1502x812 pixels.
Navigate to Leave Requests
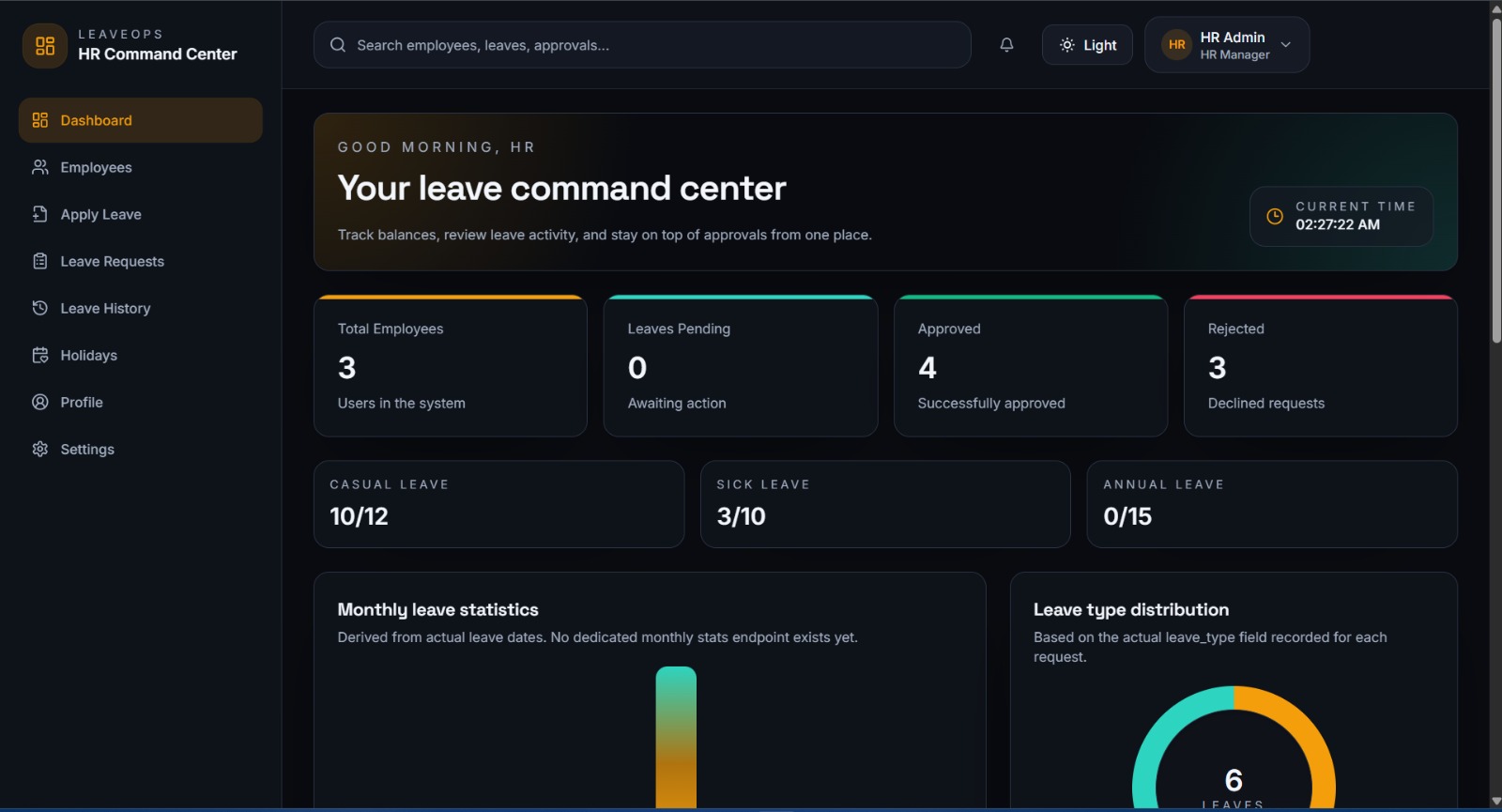(x=140, y=261)
